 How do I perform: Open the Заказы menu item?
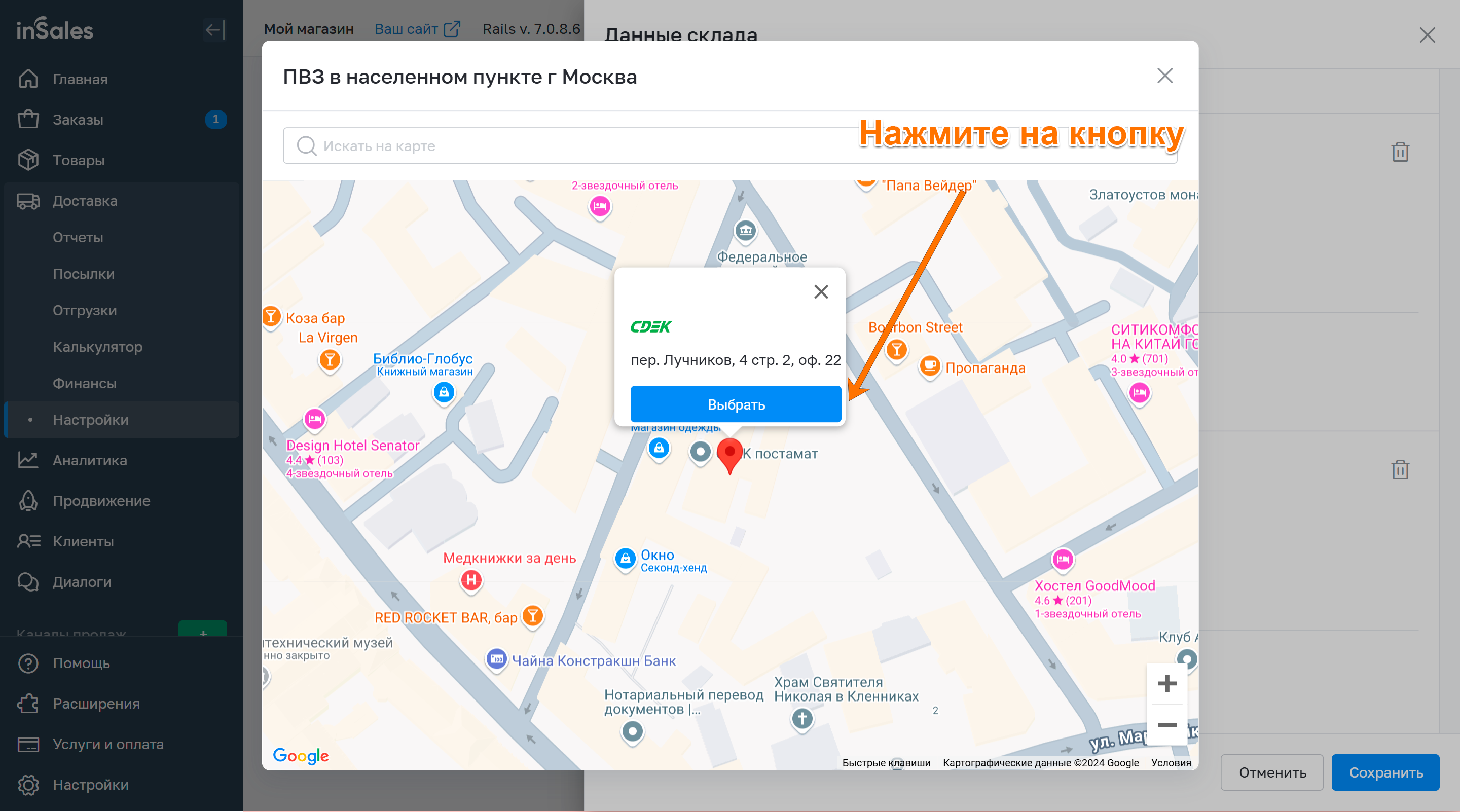pos(78,120)
